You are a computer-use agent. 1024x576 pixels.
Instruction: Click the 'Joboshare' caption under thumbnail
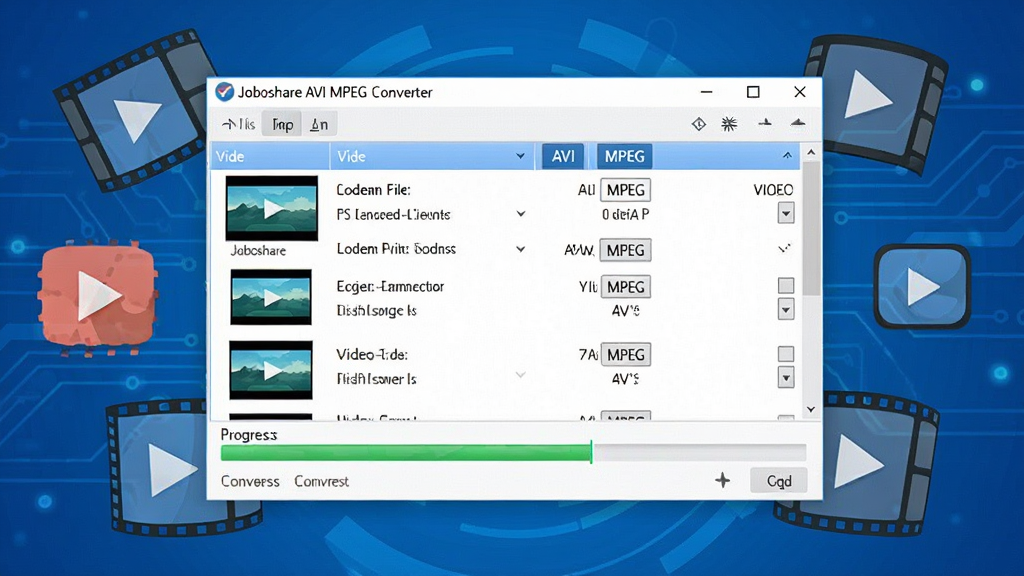(258, 251)
